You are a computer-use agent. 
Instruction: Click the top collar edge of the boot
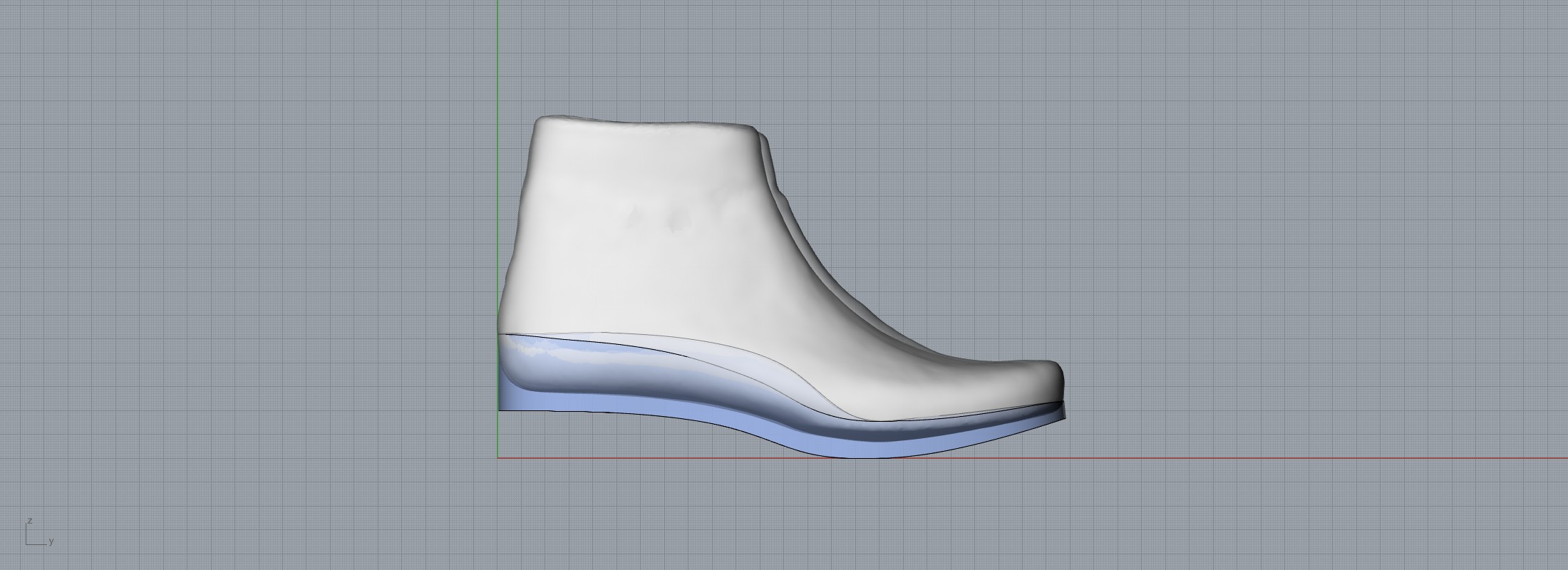click(641, 123)
